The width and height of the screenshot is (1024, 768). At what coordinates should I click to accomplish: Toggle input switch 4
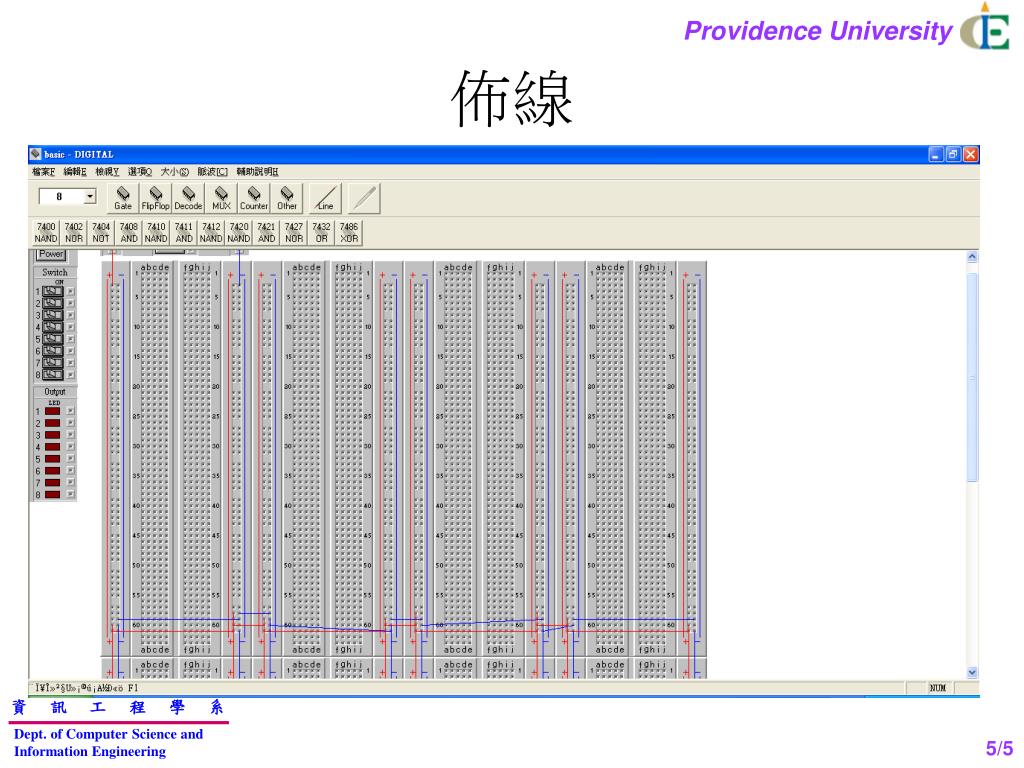coord(53,327)
